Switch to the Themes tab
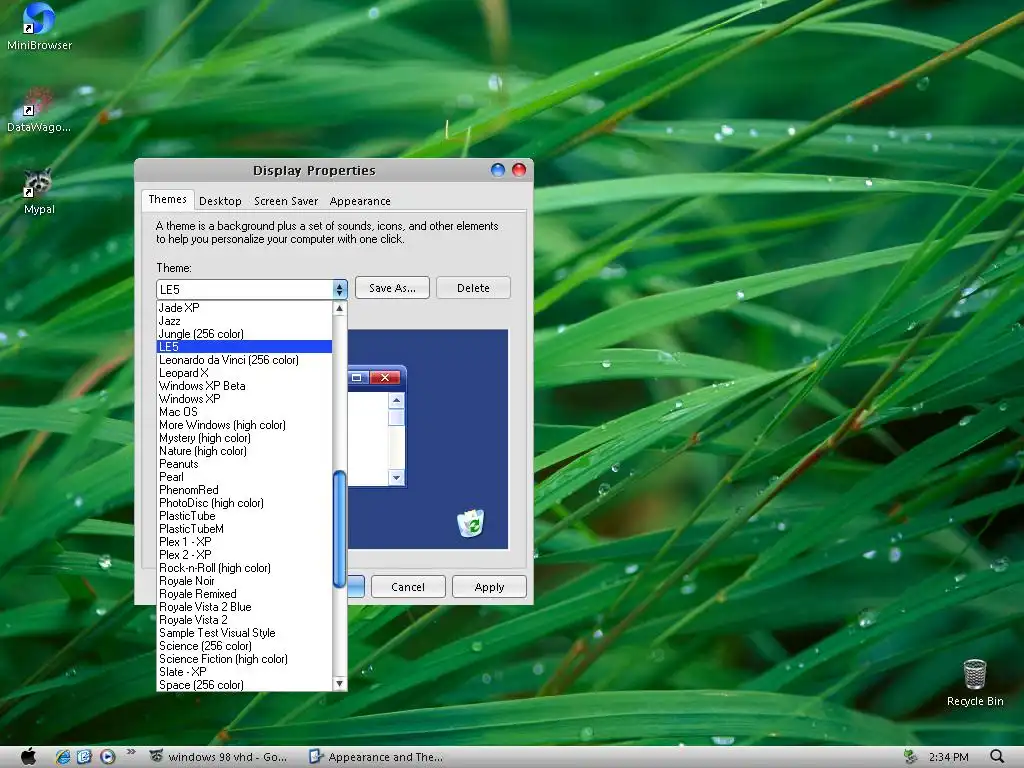The image size is (1024, 768). pyautogui.click(x=167, y=200)
